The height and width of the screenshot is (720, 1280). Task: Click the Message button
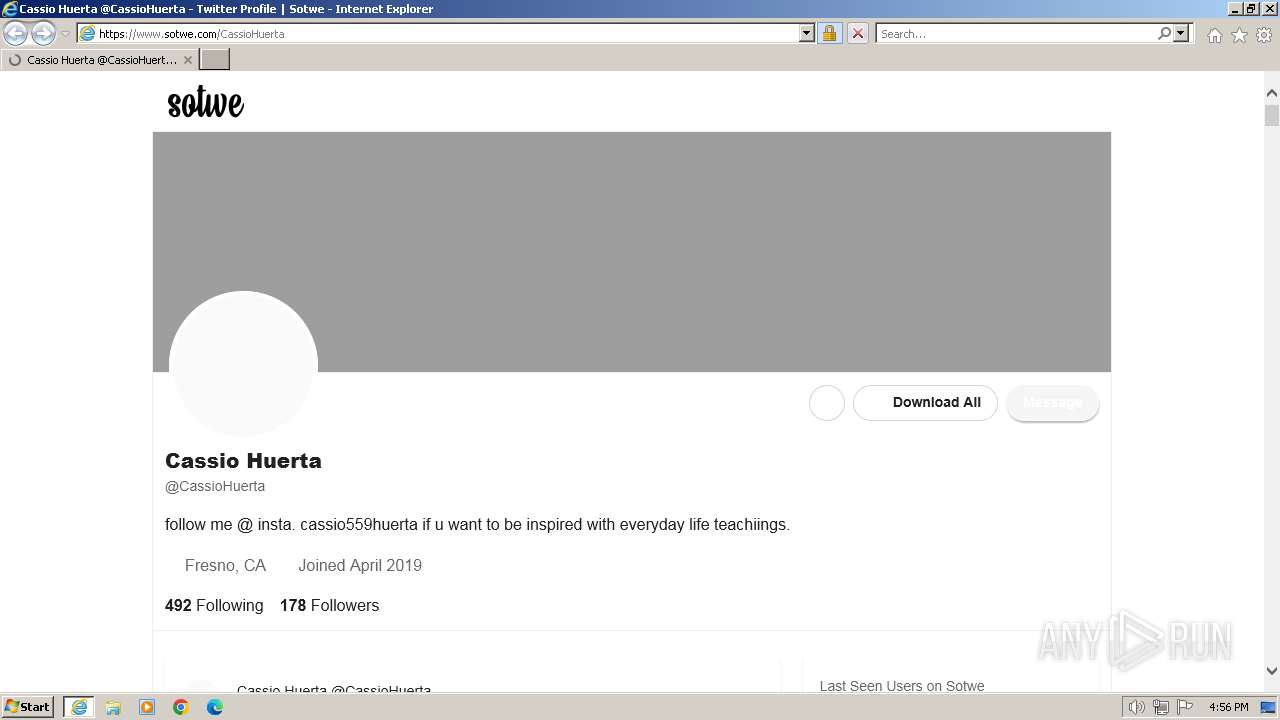point(1053,403)
